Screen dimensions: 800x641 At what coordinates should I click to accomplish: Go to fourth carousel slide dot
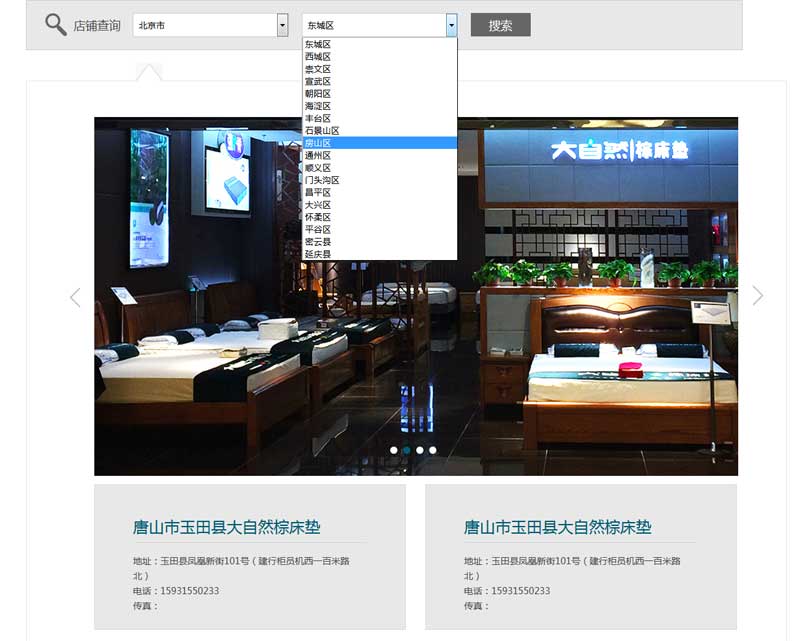tap(433, 450)
